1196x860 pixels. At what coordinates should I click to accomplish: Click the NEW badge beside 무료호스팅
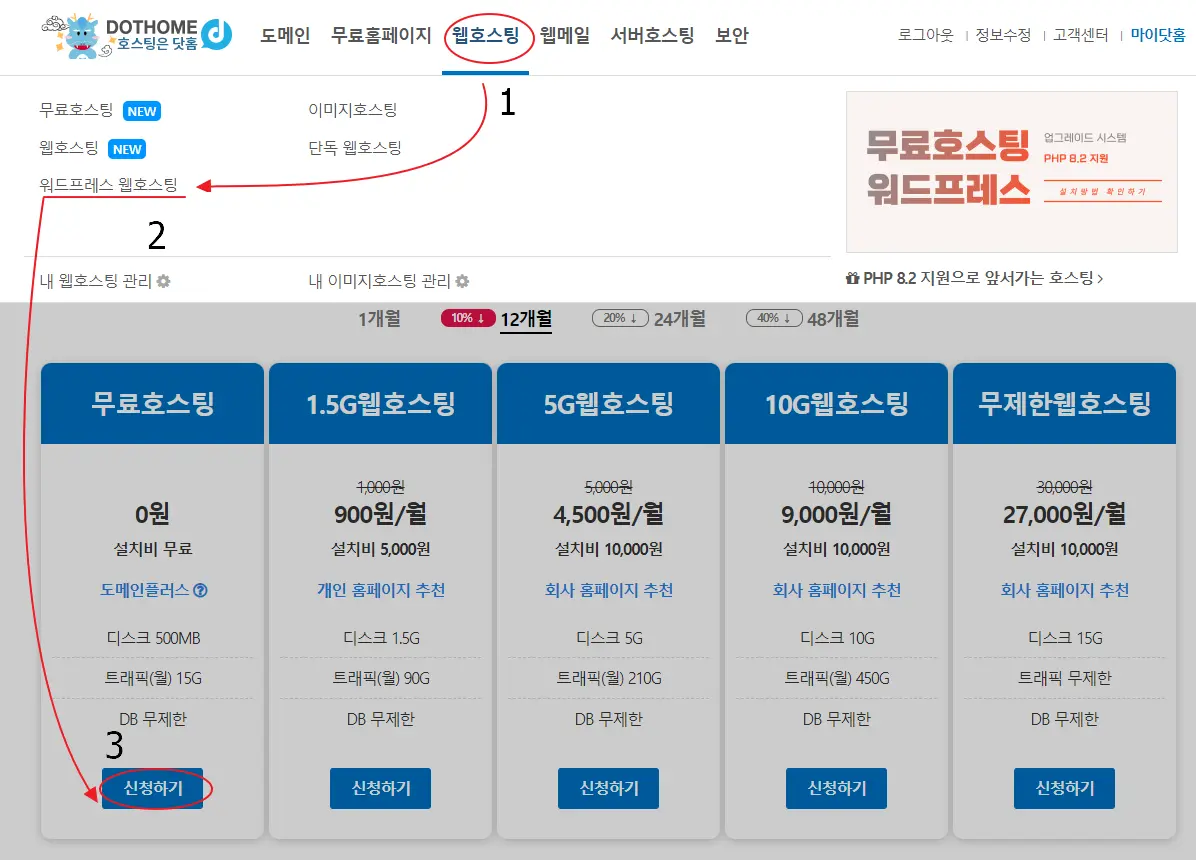[142, 111]
